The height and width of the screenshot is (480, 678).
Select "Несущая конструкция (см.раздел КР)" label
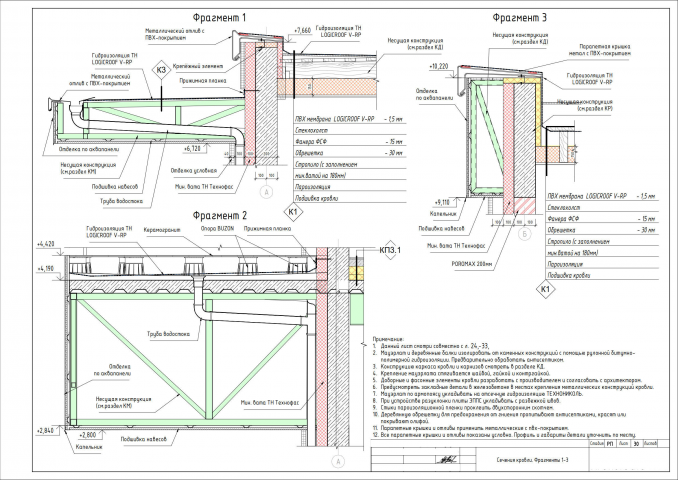pyautogui.click(x=585, y=105)
